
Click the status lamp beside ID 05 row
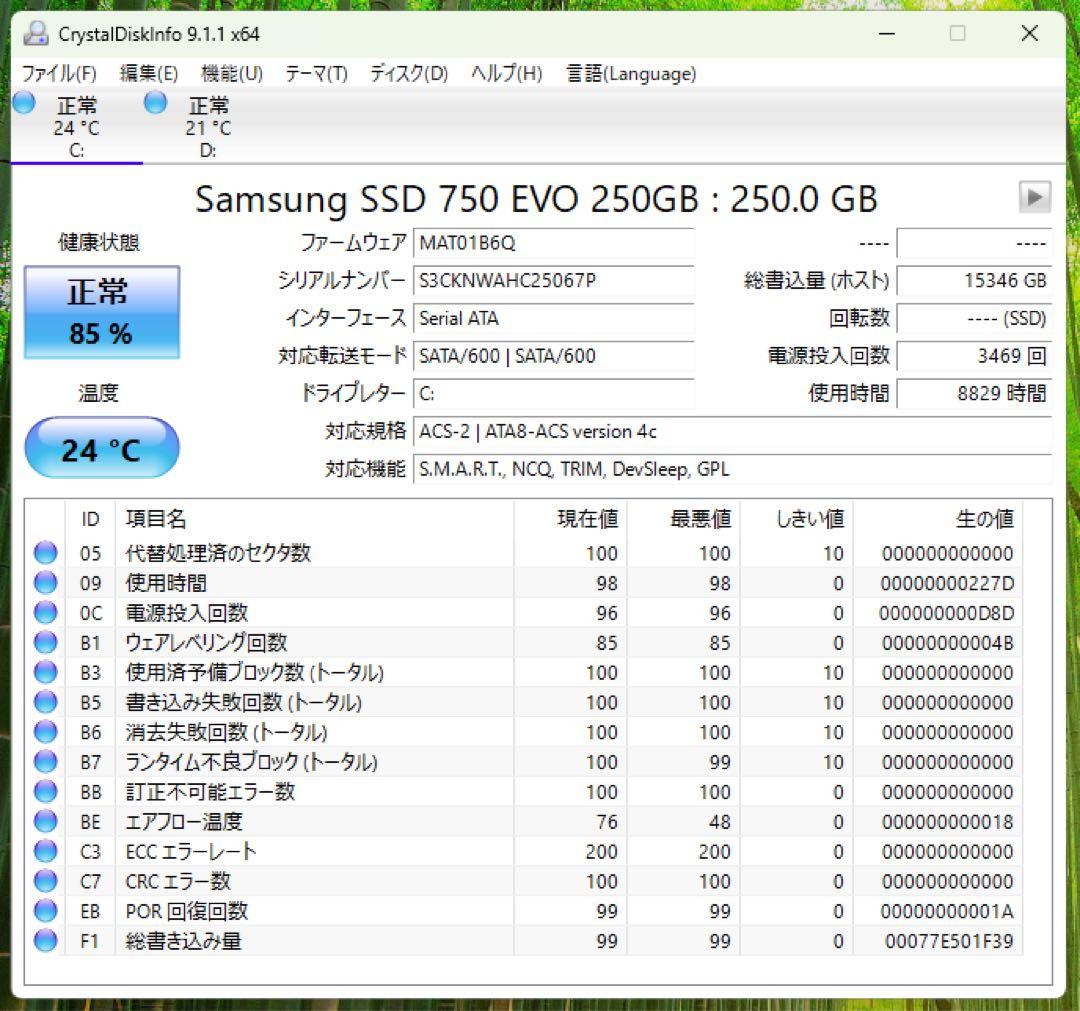pos(44,553)
